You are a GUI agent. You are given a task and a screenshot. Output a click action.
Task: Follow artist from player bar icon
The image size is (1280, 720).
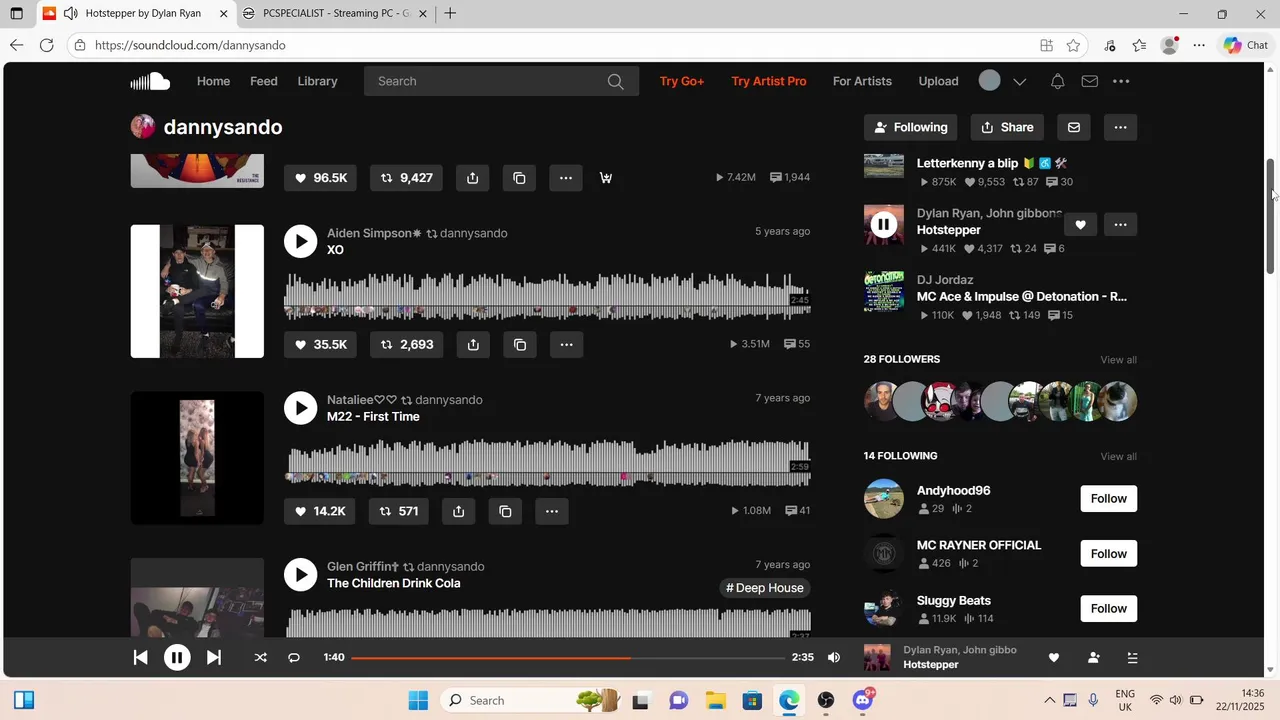pyautogui.click(x=1093, y=657)
